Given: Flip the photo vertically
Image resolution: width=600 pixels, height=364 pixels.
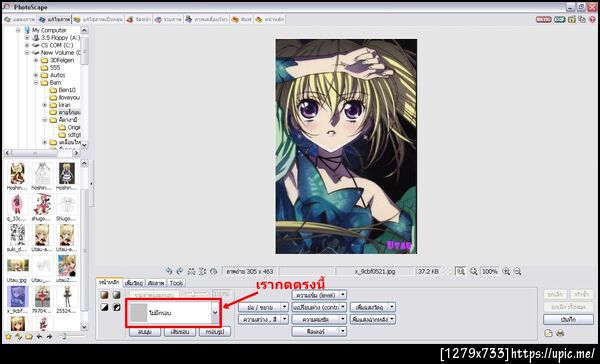Looking at the screenshot, I should 202,271.
